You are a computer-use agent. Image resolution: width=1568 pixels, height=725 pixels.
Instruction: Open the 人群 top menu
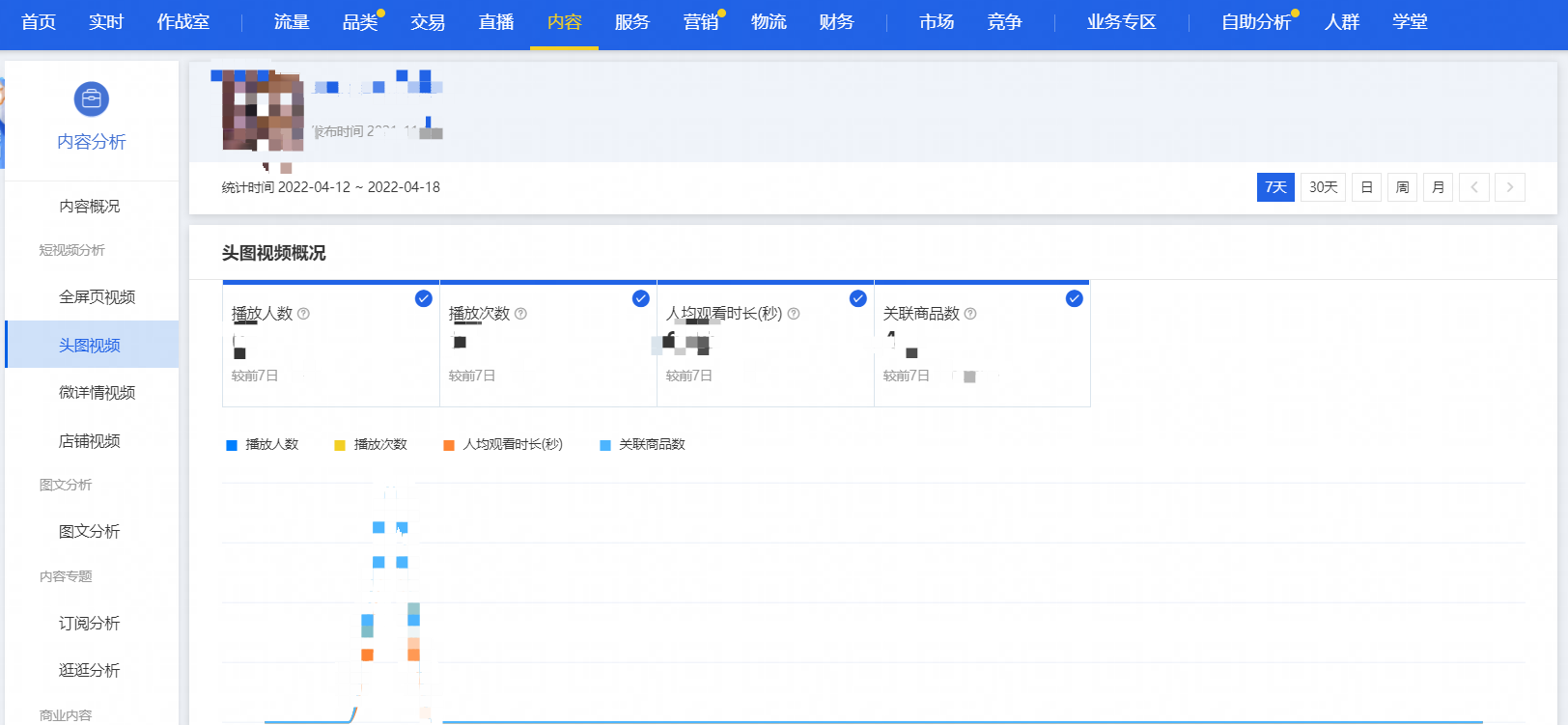coord(1342,22)
